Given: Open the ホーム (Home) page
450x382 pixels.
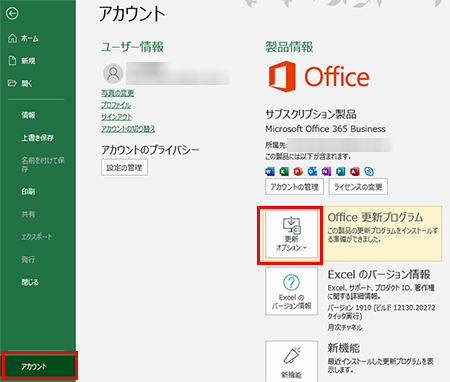Looking at the screenshot, I should tap(23, 38).
